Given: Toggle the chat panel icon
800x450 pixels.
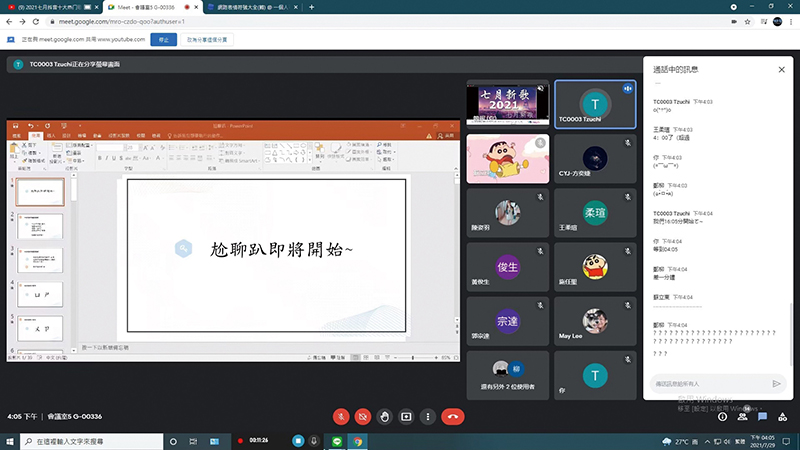Looking at the screenshot, I should pos(762,417).
